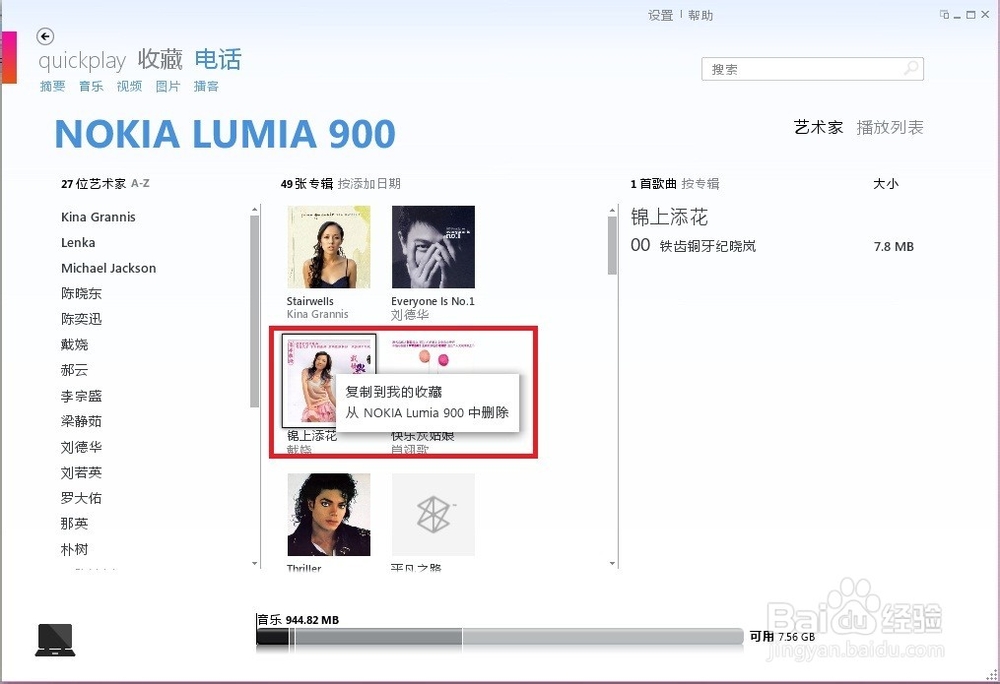Click the Kina Grannis label under Stairwells
Screen dimensions: 1000x684
coord(318,314)
